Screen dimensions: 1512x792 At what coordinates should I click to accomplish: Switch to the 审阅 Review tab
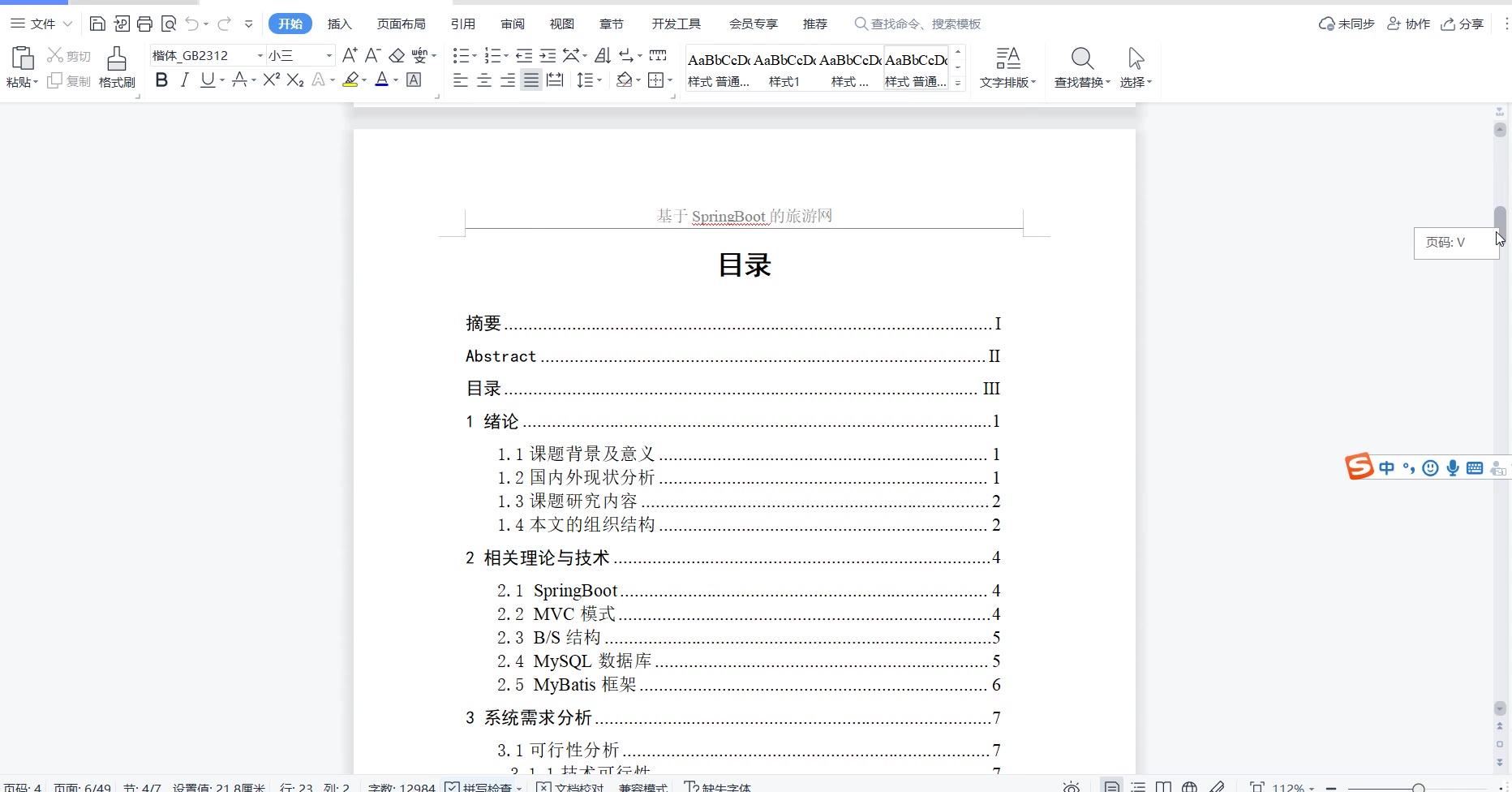coord(512,24)
